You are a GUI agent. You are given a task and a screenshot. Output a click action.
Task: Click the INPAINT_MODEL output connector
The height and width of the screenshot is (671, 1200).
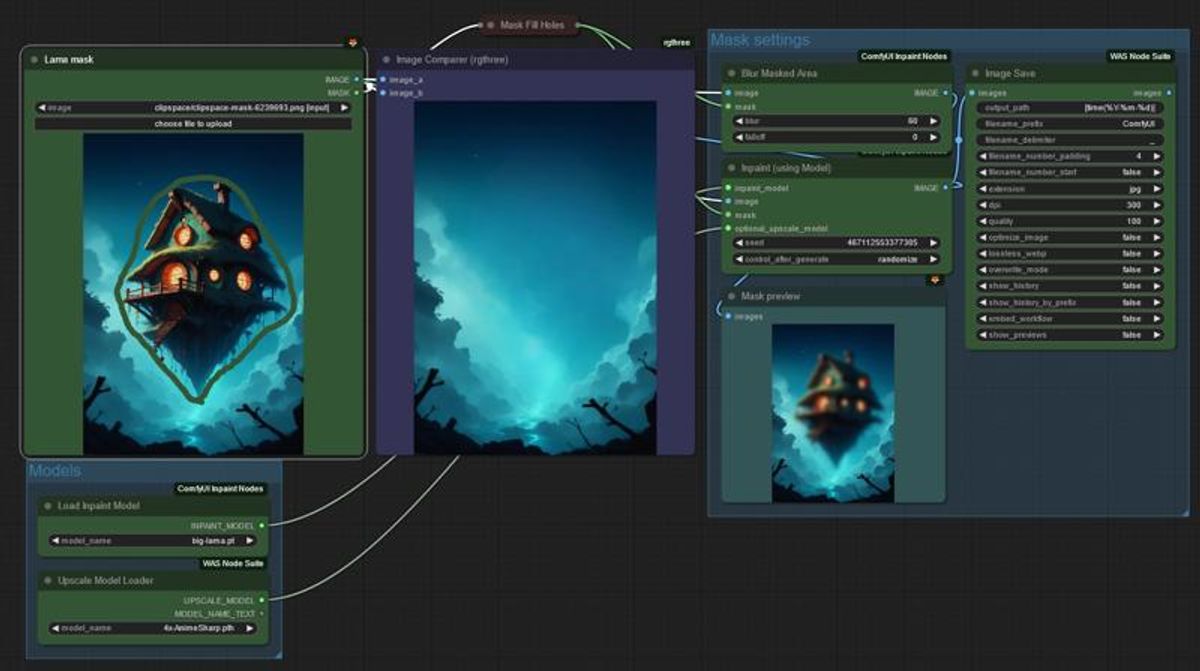coord(262,524)
